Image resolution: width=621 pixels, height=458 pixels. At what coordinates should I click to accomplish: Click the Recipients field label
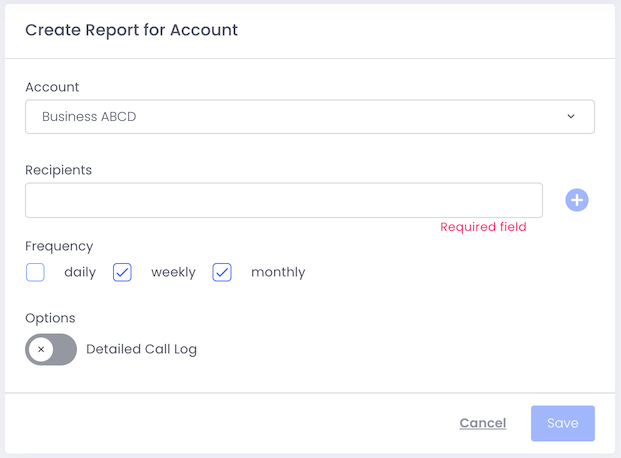(x=59, y=170)
